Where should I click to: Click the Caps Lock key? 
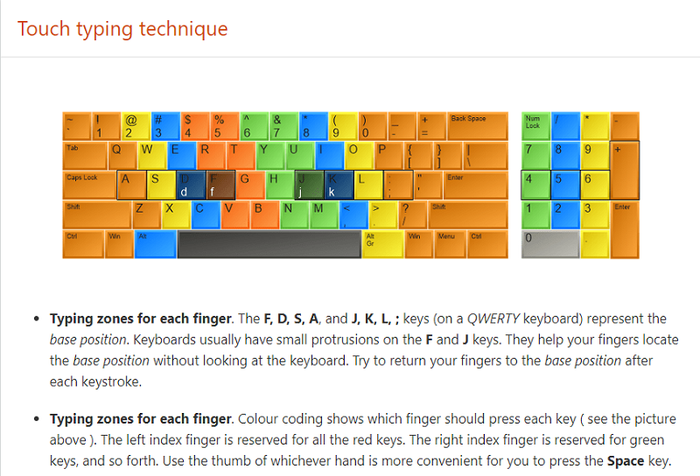pyautogui.click(x=89, y=185)
